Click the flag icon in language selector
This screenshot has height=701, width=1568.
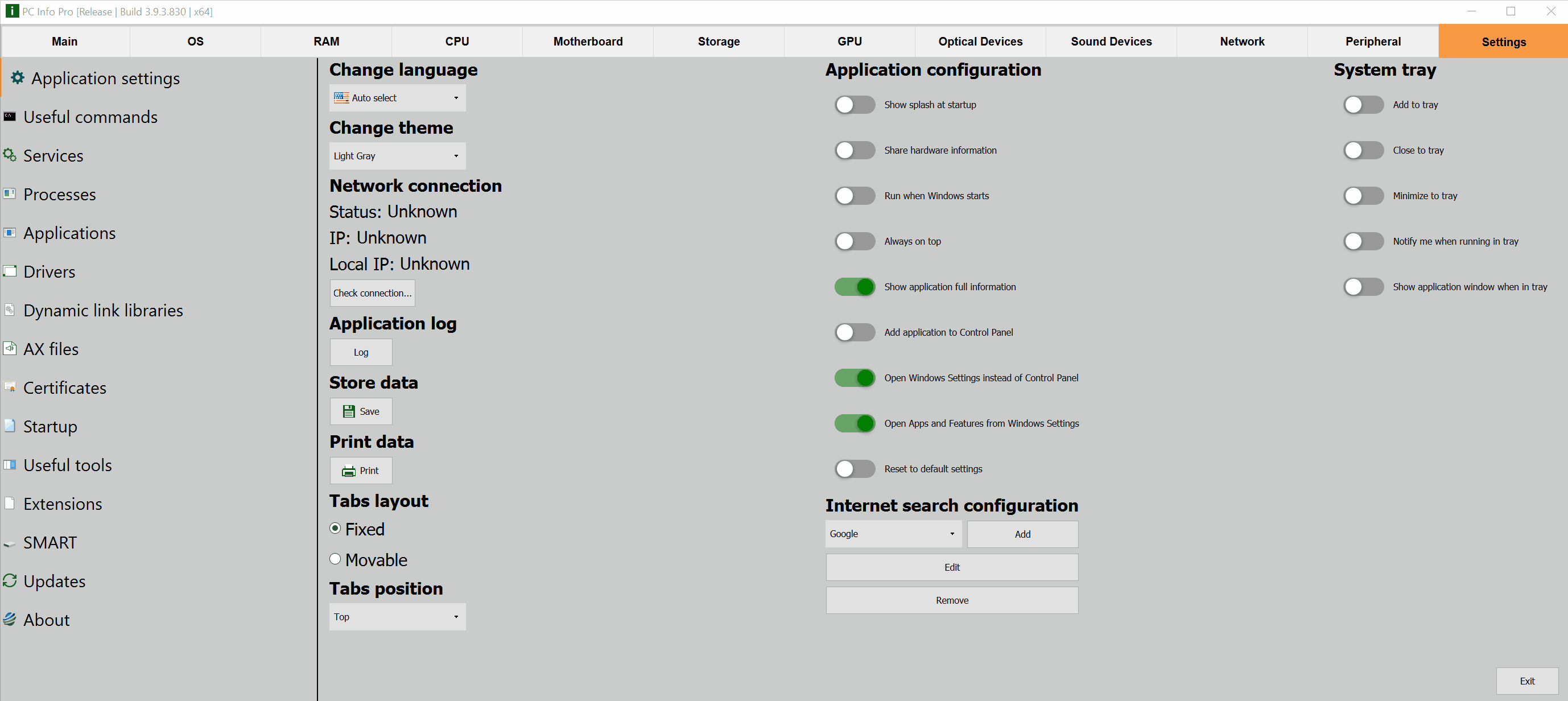[341, 97]
